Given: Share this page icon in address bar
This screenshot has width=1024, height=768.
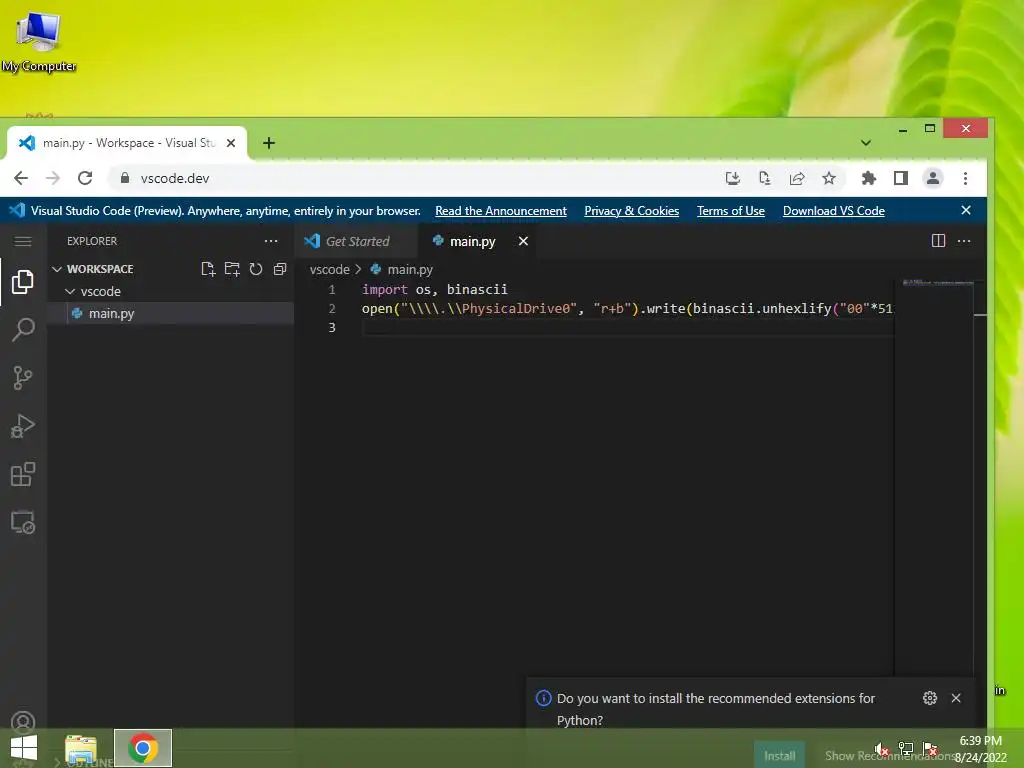Looking at the screenshot, I should [797, 178].
